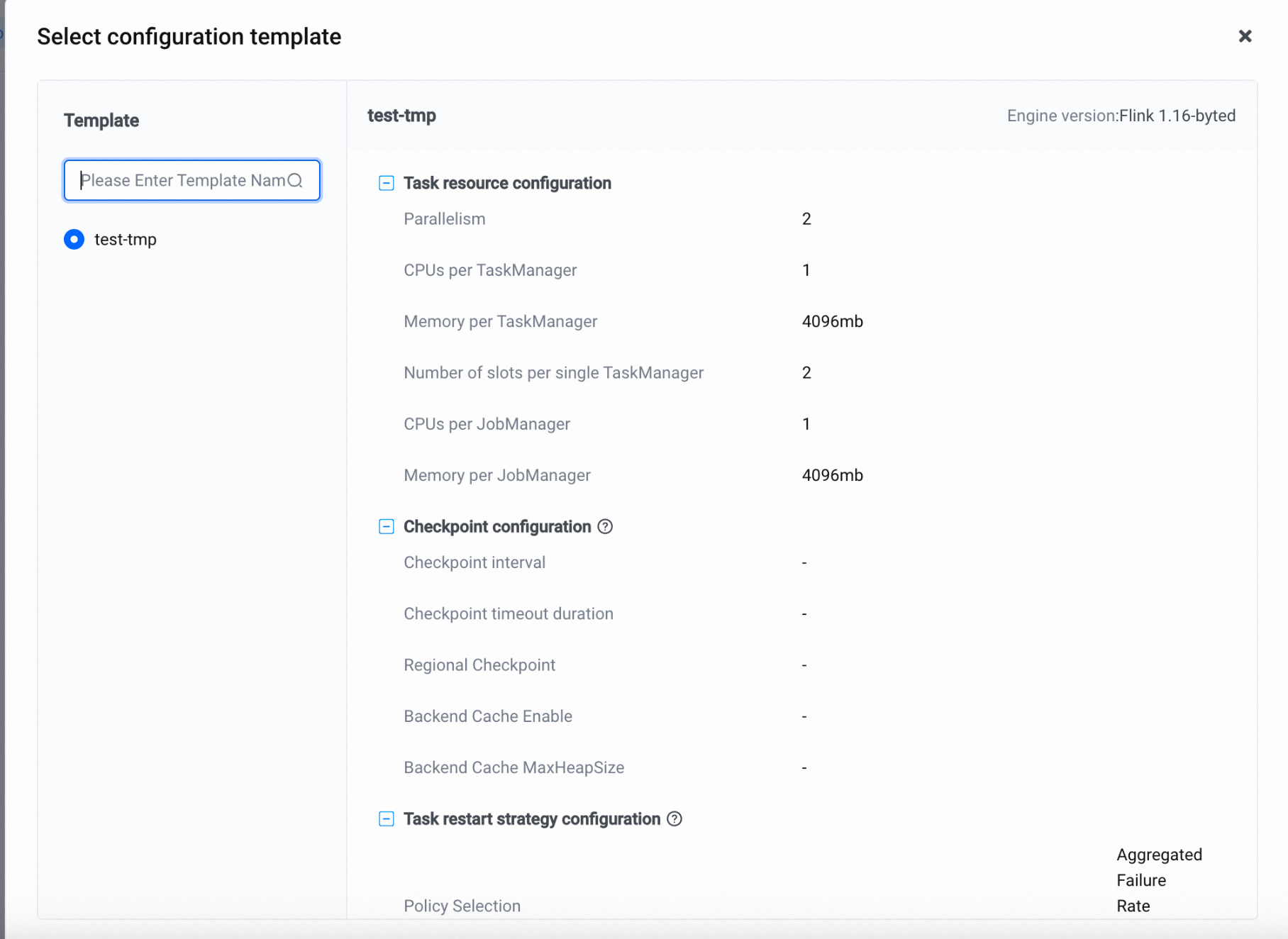
Task: Click the test-tmp title in details panel
Action: coord(401,116)
